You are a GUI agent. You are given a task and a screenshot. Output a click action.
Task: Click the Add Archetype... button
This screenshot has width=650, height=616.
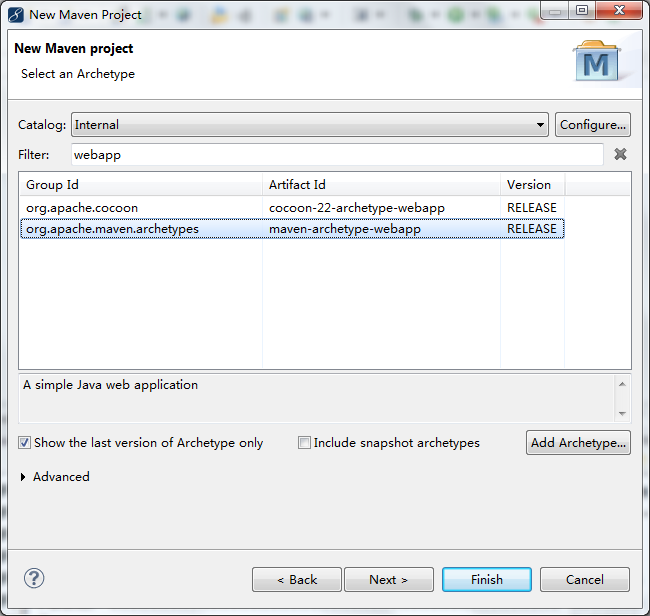click(578, 443)
